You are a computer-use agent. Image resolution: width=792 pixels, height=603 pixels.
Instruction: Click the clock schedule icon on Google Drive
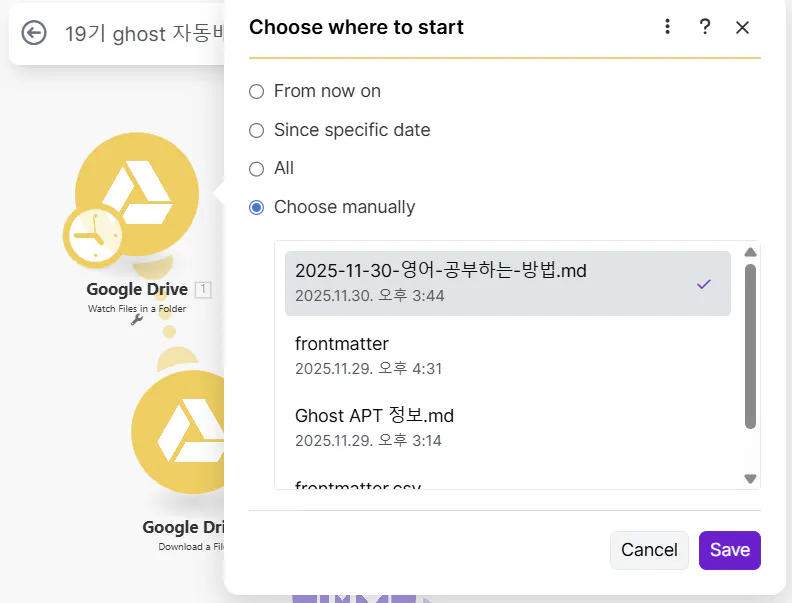tap(94, 235)
